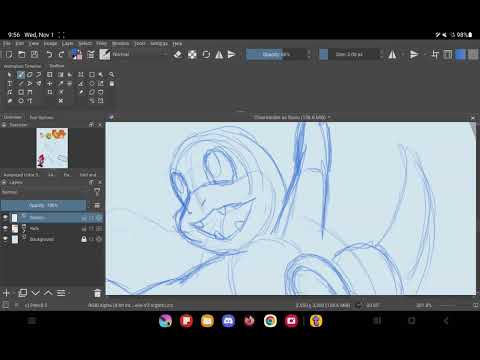Open Discord from the Android dock
Screen dimensions: 480x360
pos(228,321)
